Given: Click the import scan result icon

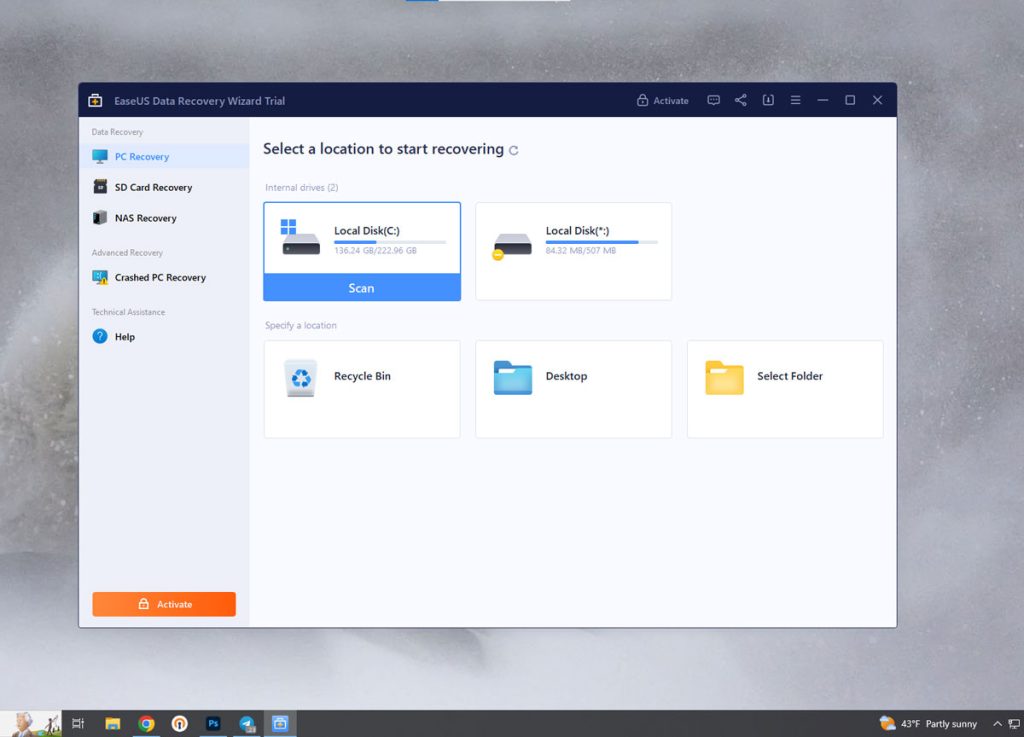Looking at the screenshot, I should pyautogui.click(x=768, y=100).
